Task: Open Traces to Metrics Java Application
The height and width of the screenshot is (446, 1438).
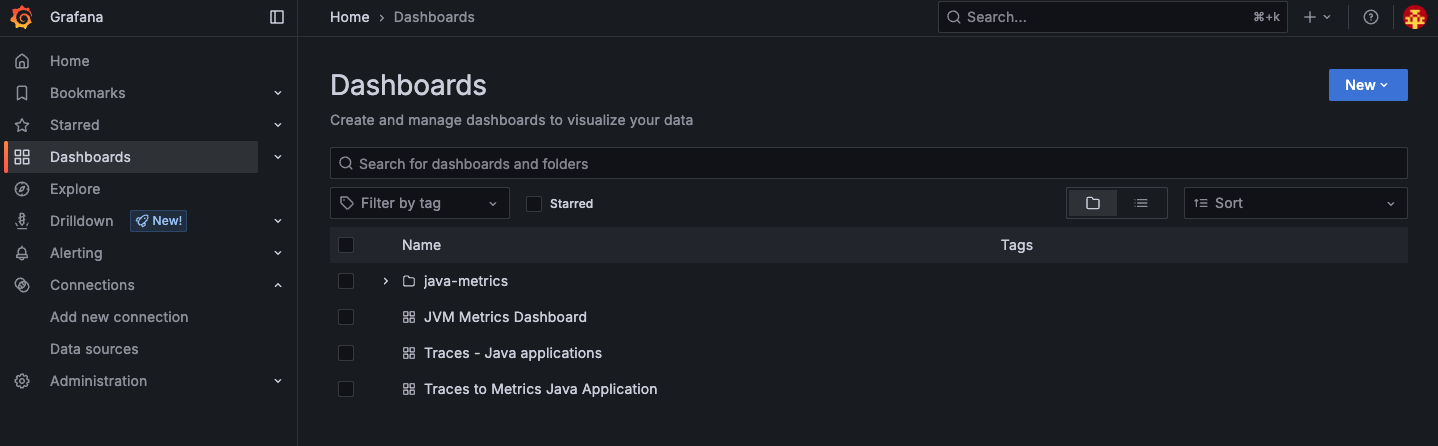Action: coord(541,389)
